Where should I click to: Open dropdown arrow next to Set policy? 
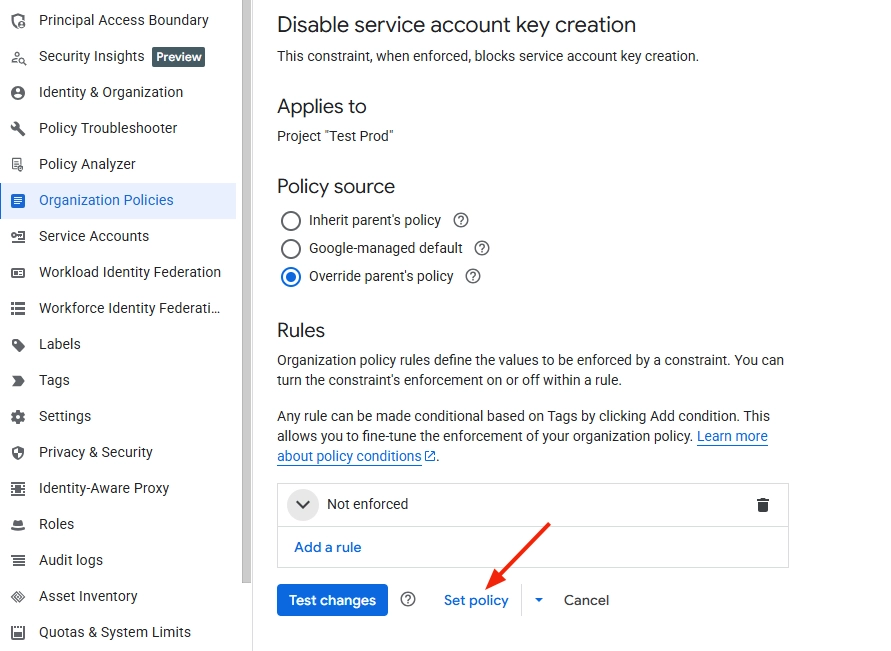coord(539,600)
